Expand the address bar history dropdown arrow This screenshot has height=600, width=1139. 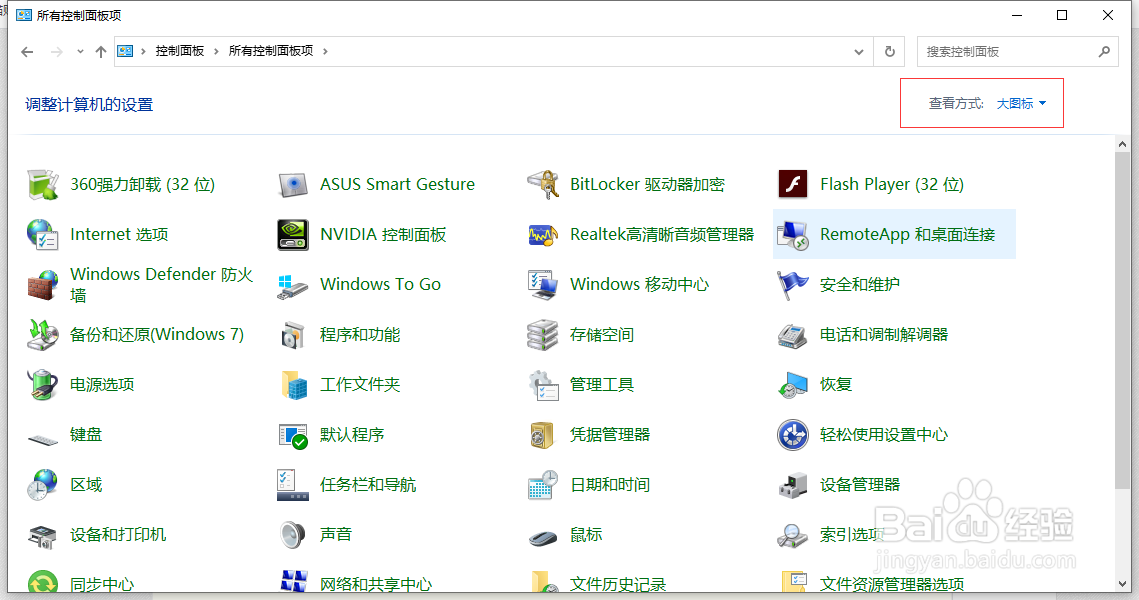[859, 52]
